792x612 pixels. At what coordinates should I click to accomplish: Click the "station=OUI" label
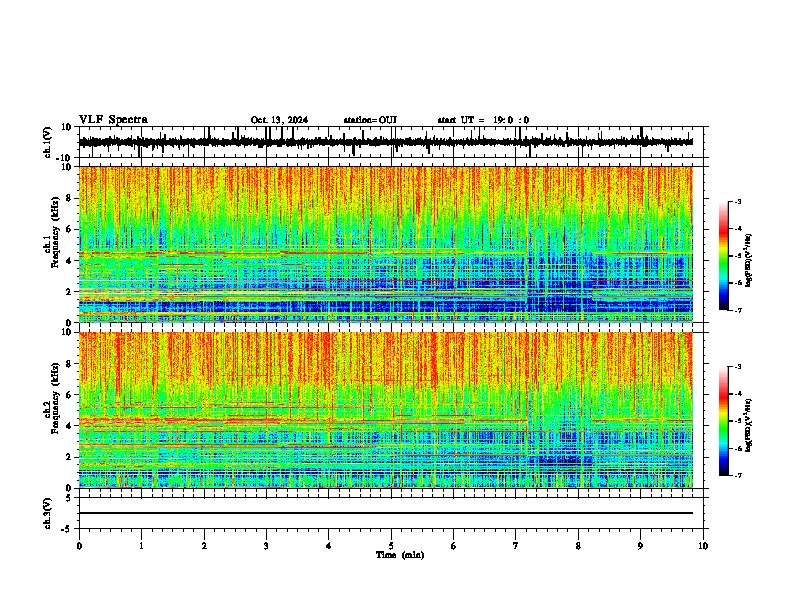(370, 120)
